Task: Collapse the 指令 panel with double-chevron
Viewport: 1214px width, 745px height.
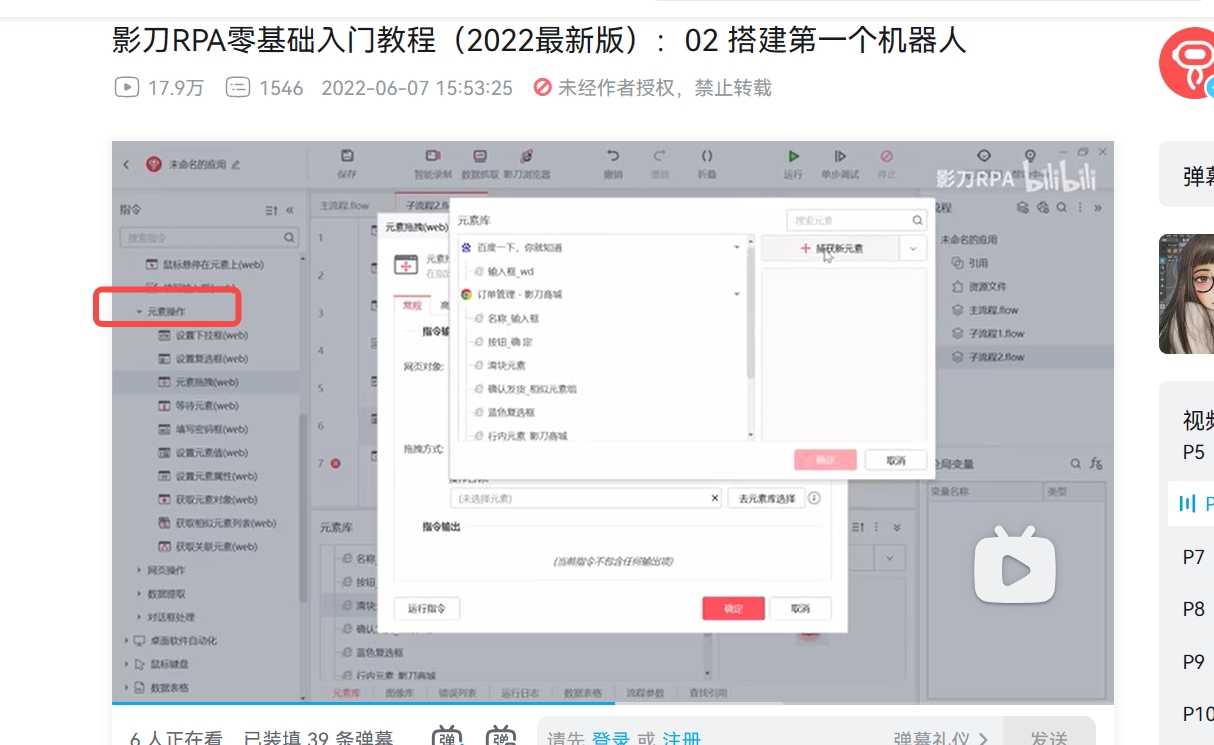Action: (290, 210)
